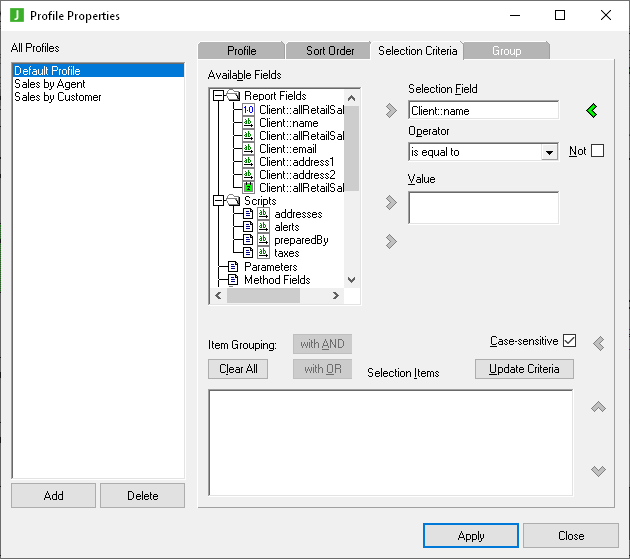Click the gray arrow left of Value box
Image resolution: width=630 pixels, height=559 pixels.
pyautogui.click(x=391, y=204)
